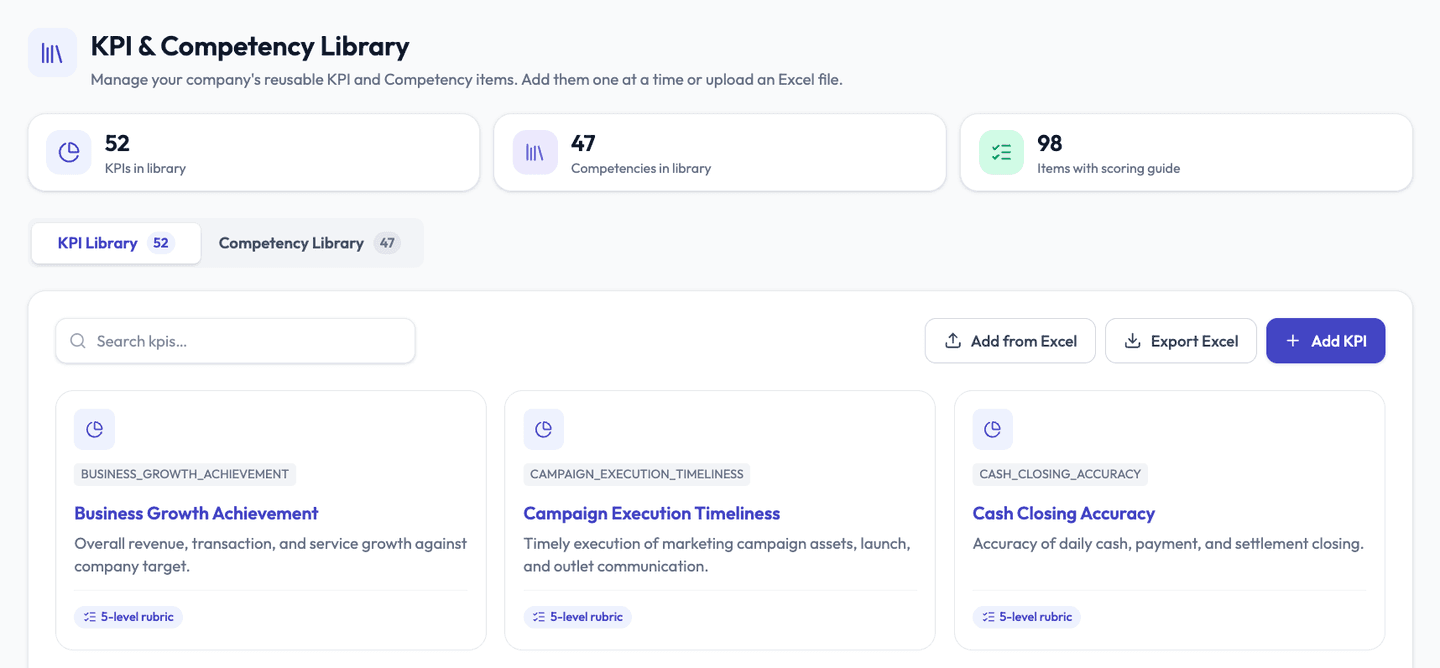Viewport: 1440px width, 668px height.
Task: Open the Campaign Execution Timeliness title
Action: click(652, 513)
